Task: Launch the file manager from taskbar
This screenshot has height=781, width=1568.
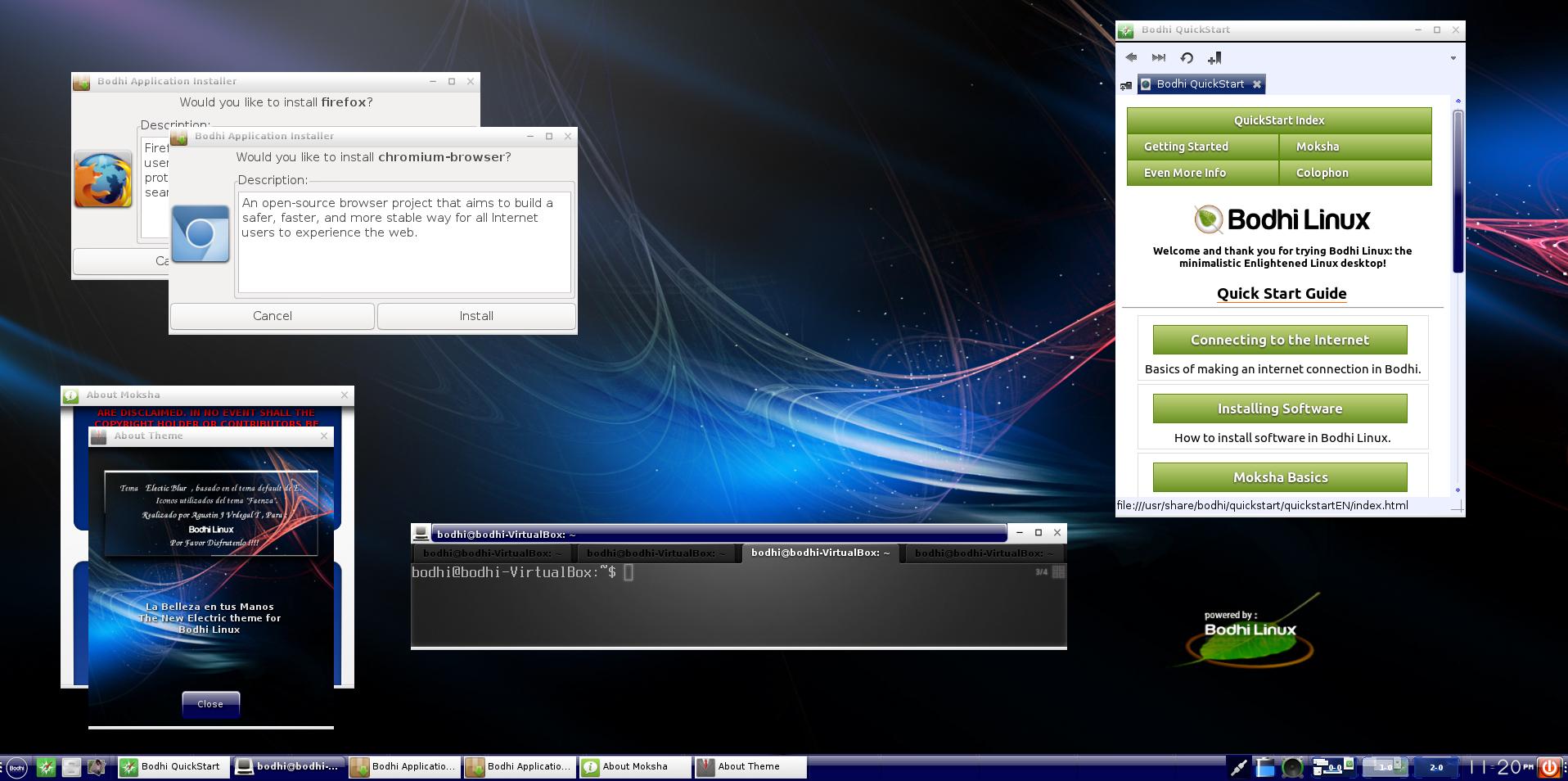Action: pyautogui.click(x=71, y=767)
